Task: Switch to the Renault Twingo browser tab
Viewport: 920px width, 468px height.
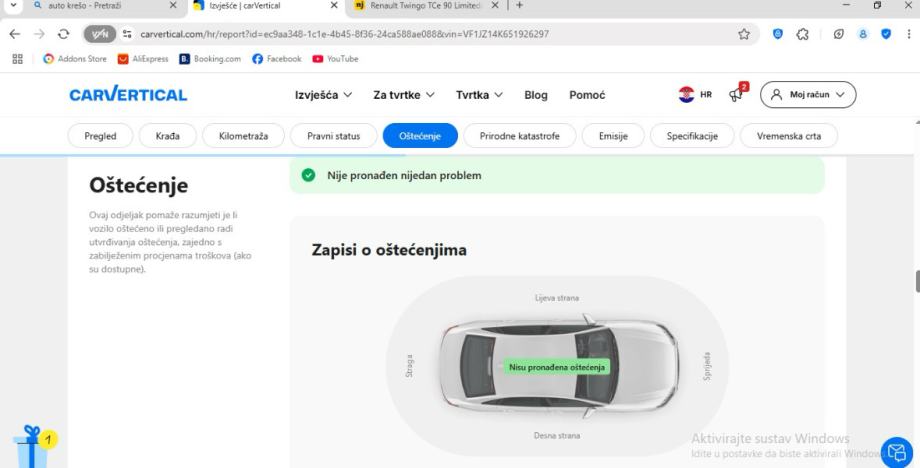Action: (x=420, y=7)
